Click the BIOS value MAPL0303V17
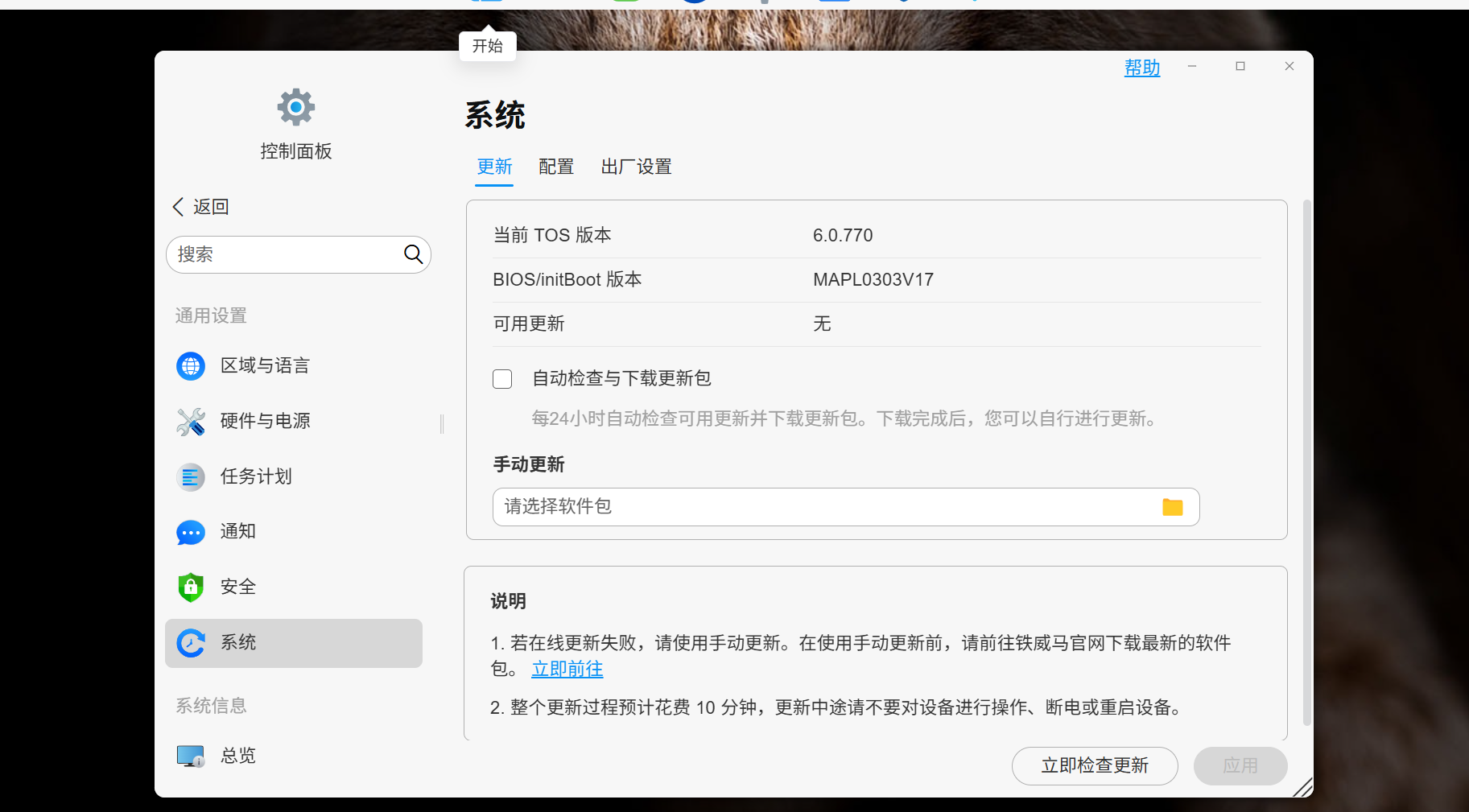 pos(873,280)
